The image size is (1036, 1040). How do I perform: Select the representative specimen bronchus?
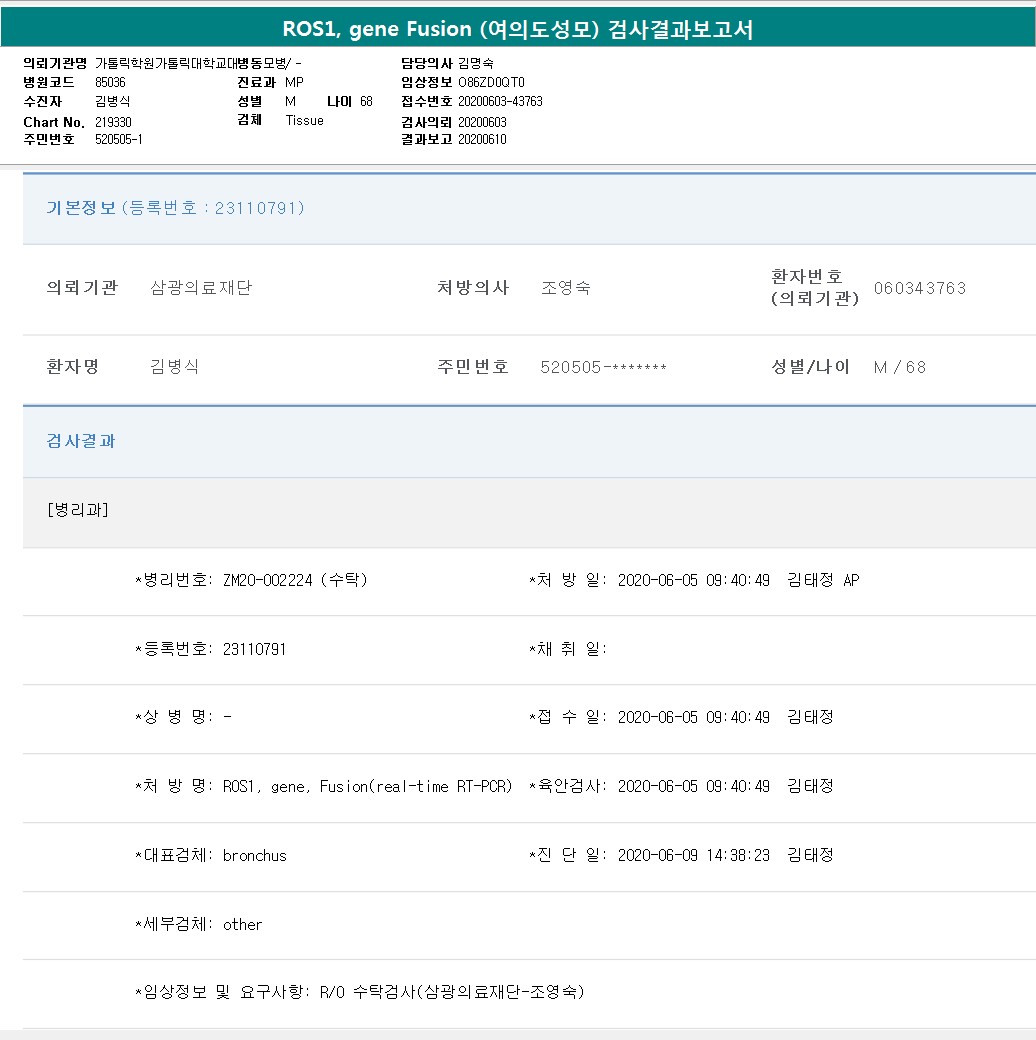[254, 855]
